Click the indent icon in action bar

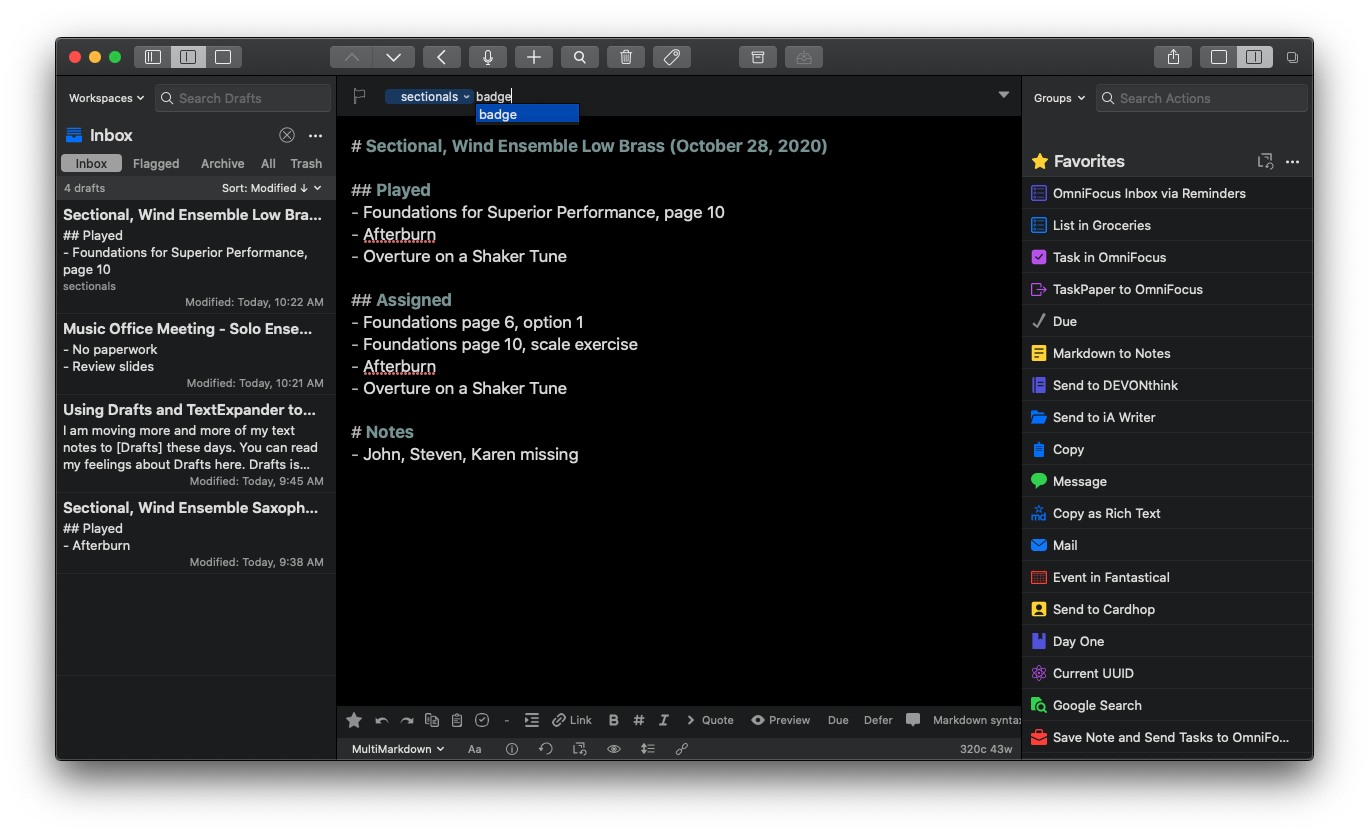532,720
